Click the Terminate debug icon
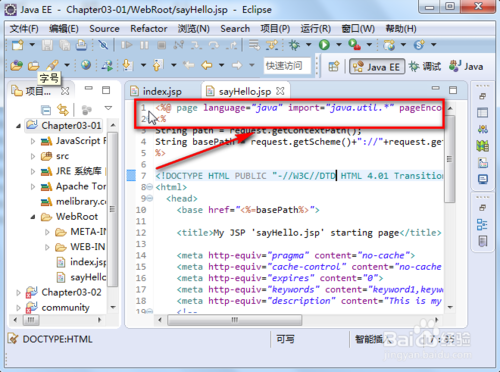The width and height of the screenshot is (500, 372). pos(161,45)
